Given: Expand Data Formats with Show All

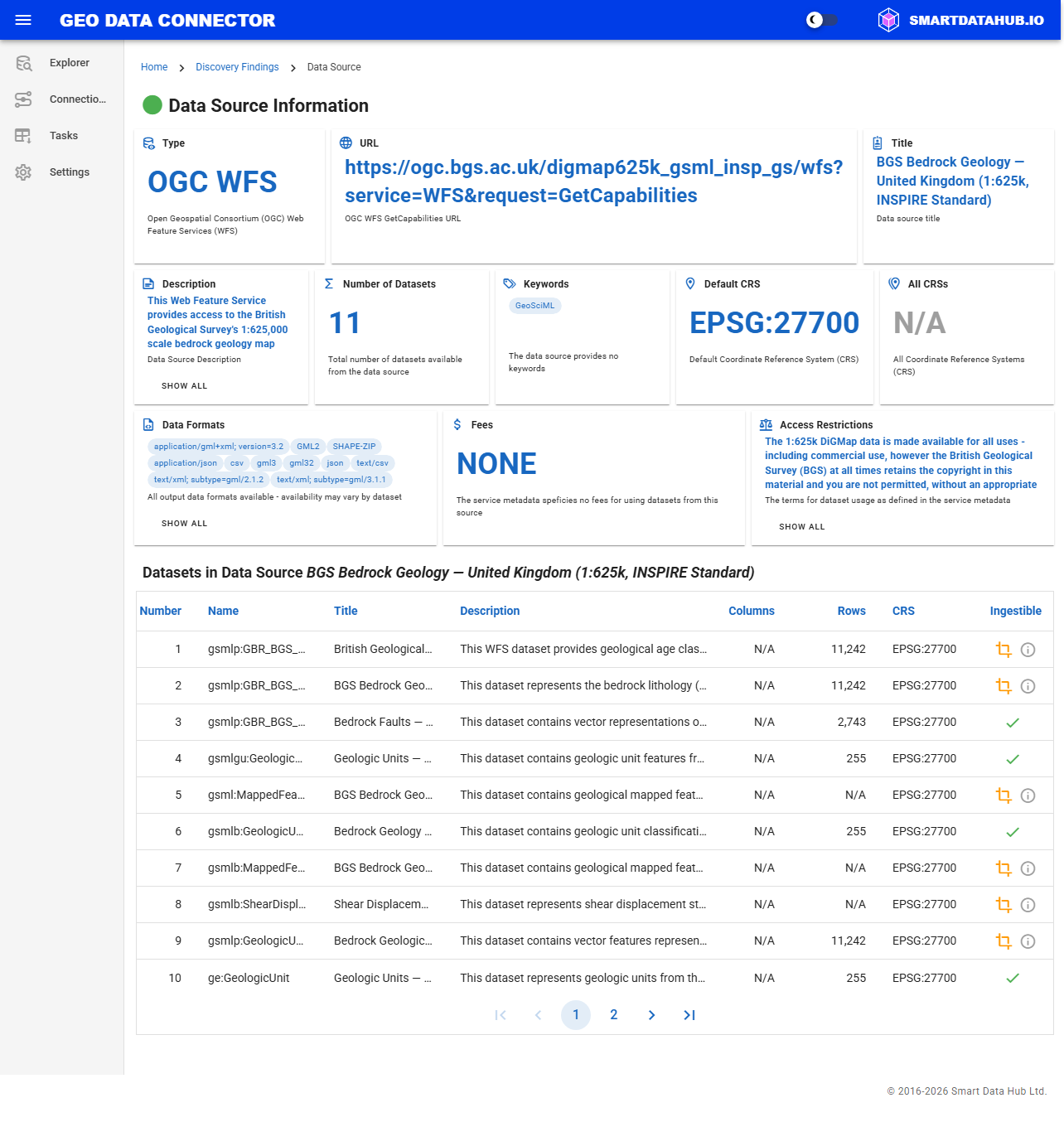Looking at the screenshot, I should [x=185, y=524].
